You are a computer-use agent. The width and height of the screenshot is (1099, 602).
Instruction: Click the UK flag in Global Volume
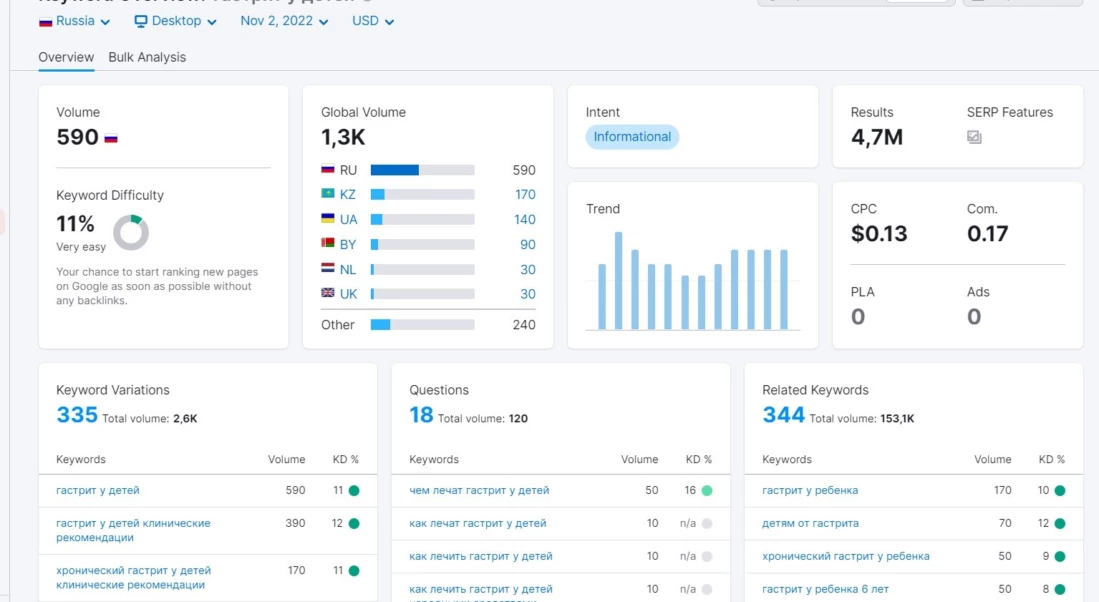(x=327, y=294)
